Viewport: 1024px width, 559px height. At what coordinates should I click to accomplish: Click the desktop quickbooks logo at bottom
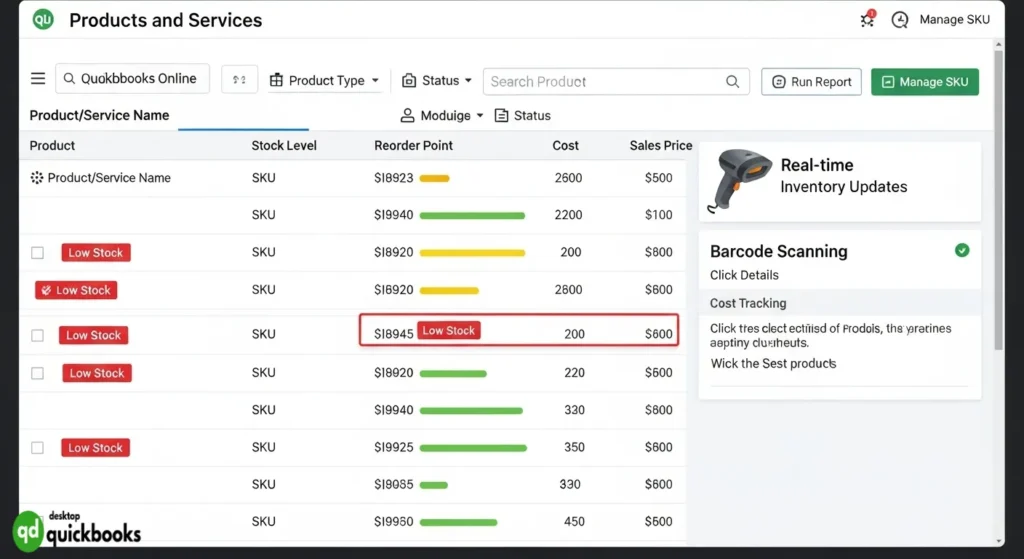coord(77,530)
